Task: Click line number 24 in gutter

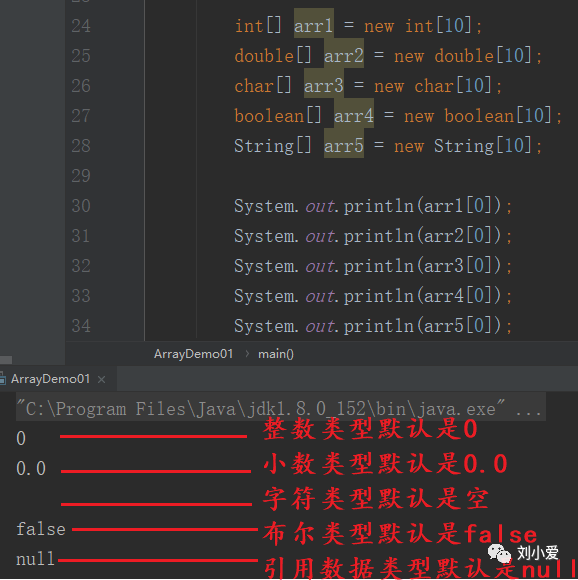Action: tap(81, 26)
